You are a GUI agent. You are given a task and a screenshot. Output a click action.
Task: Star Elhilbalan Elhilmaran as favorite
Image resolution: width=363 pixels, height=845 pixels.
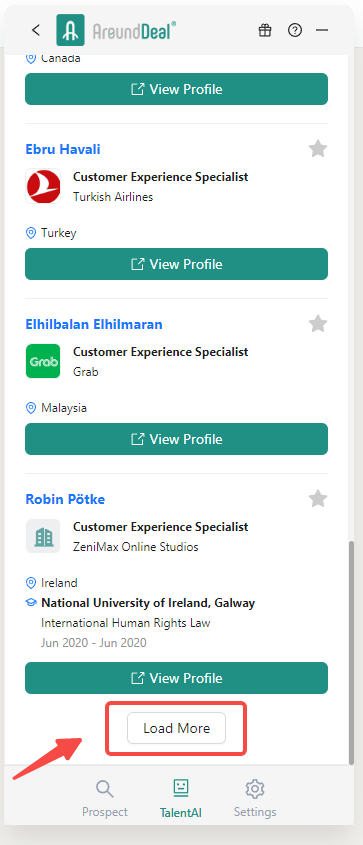pyautogui.click(x=318, y=324)
